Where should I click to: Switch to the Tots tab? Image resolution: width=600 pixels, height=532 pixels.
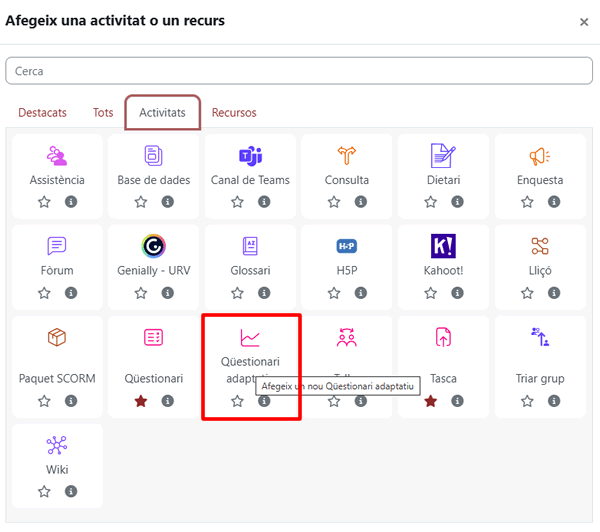(x=103, y=113)
